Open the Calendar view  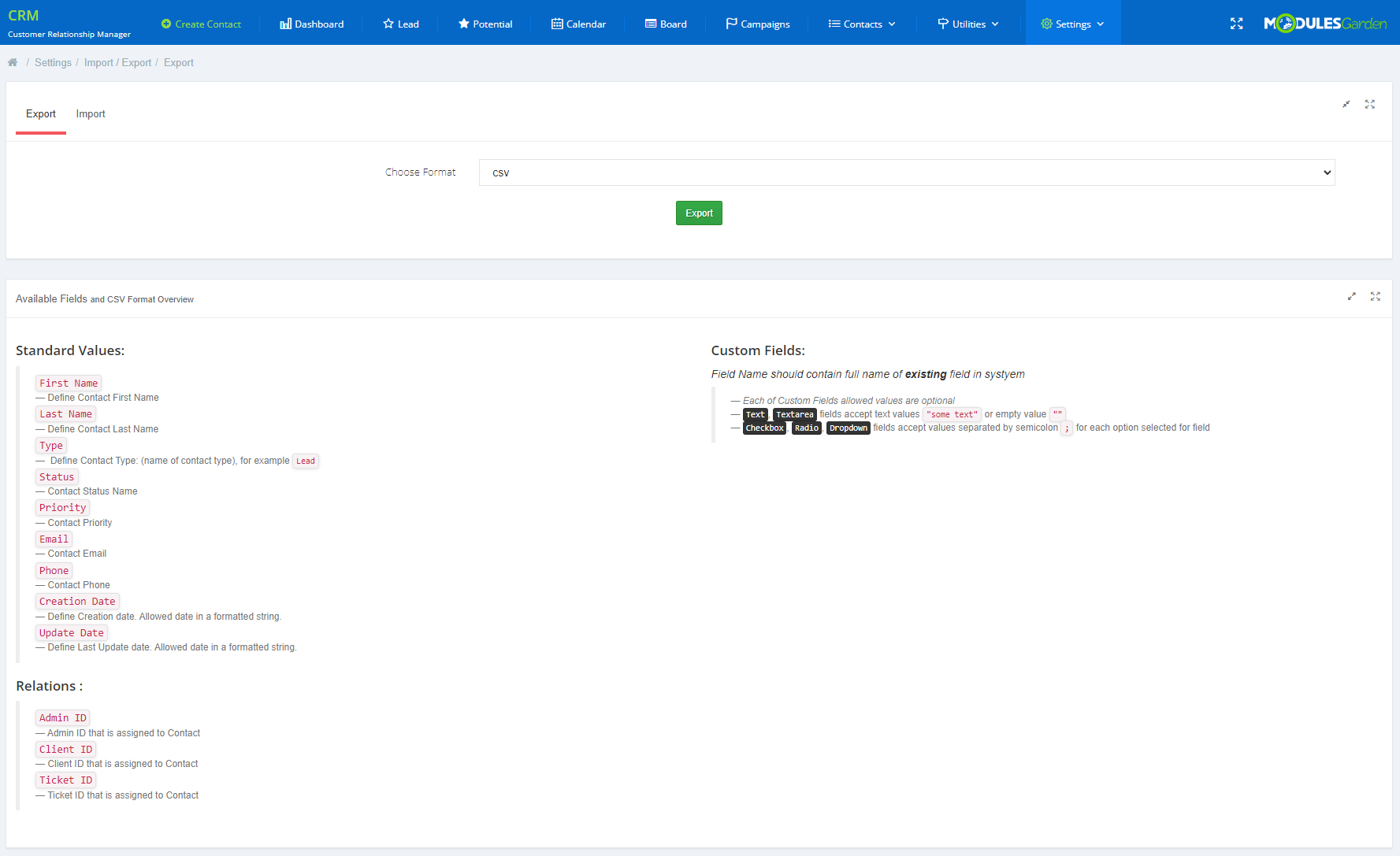[579, 24]
